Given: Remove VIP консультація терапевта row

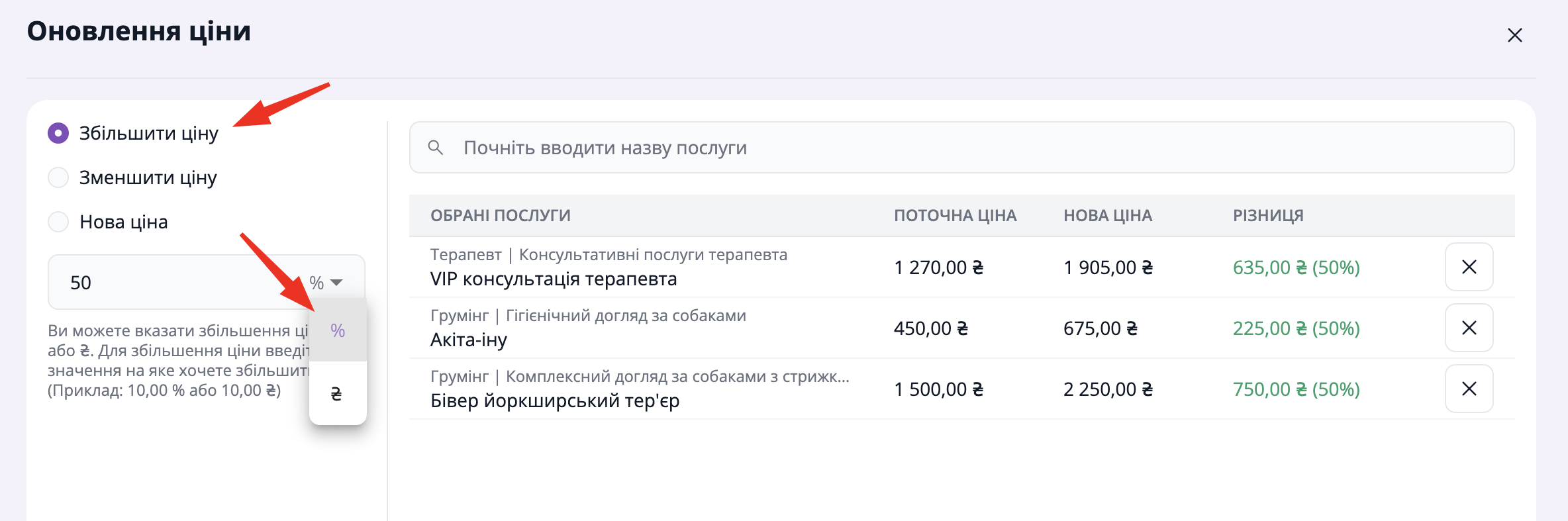Looking at the screenshot, I should click(x=1469, y=267).
